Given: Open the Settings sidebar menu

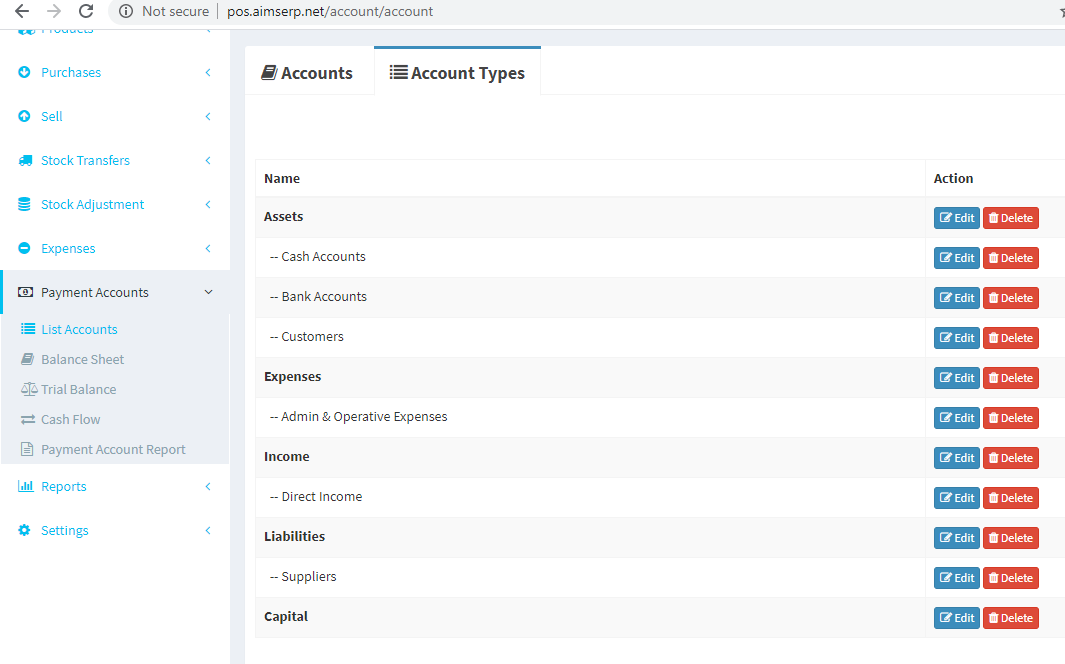Looking at the screenshot, I should [x=115, y=530].
